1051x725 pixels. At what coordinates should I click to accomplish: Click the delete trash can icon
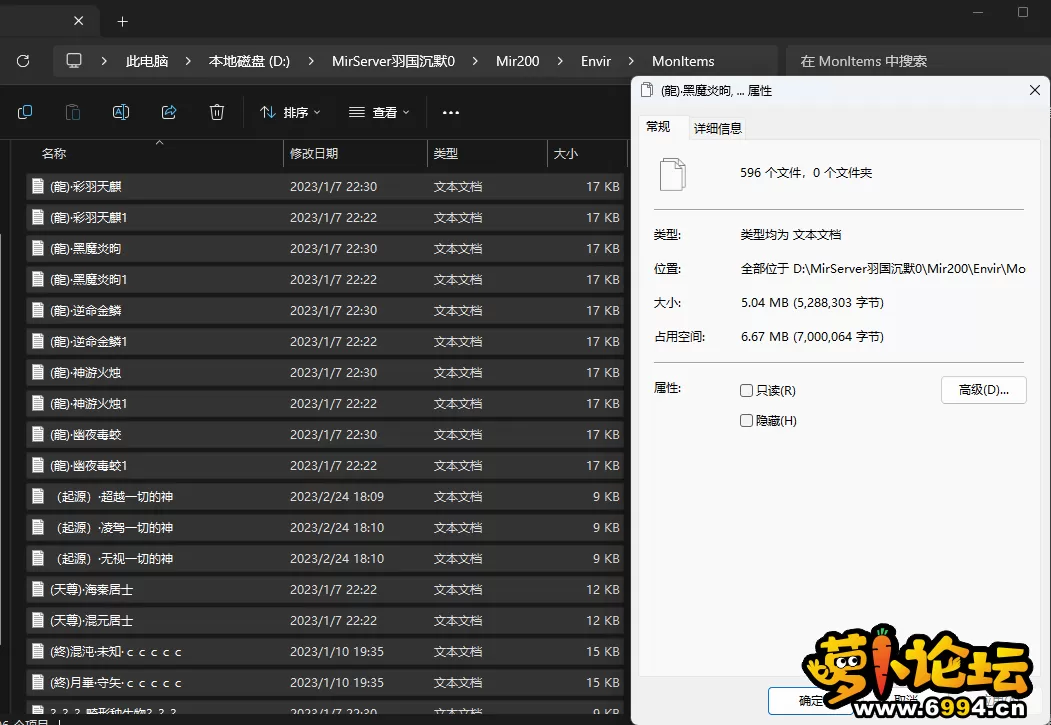tap(217, 112)
